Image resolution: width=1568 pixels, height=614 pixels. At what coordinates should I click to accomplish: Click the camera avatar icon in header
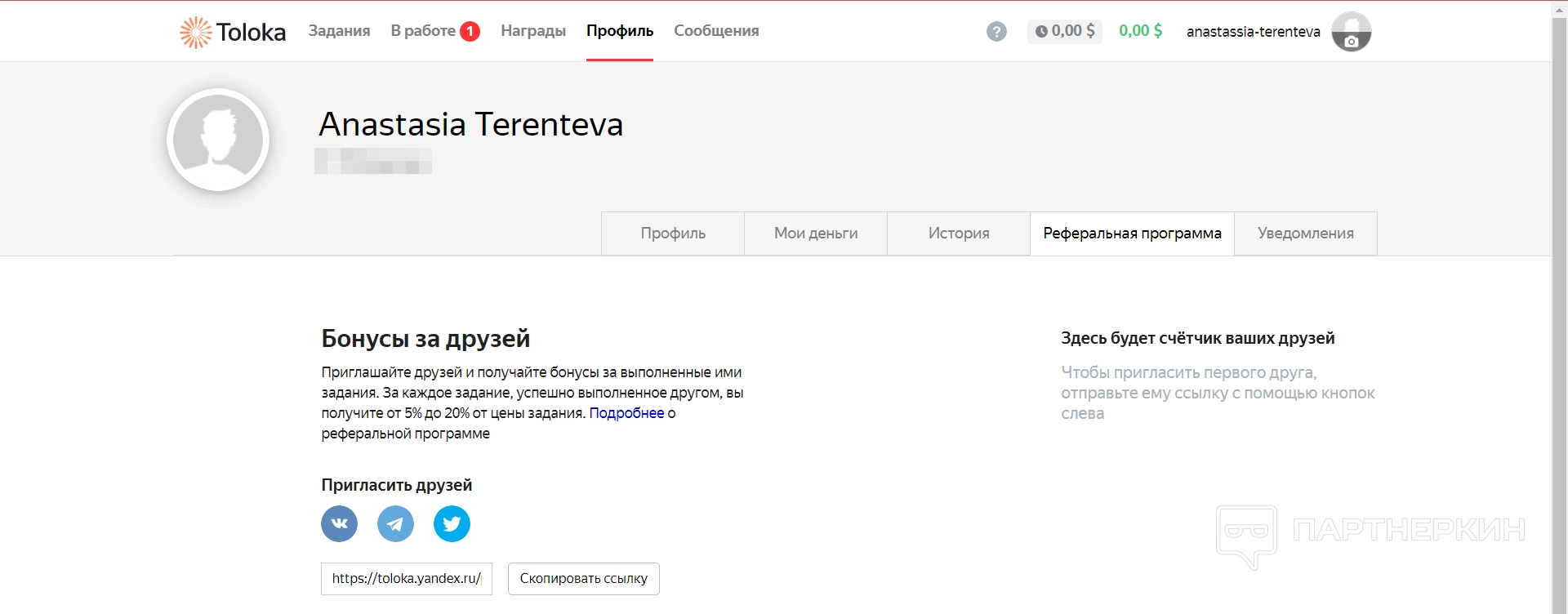(1352, 33)
